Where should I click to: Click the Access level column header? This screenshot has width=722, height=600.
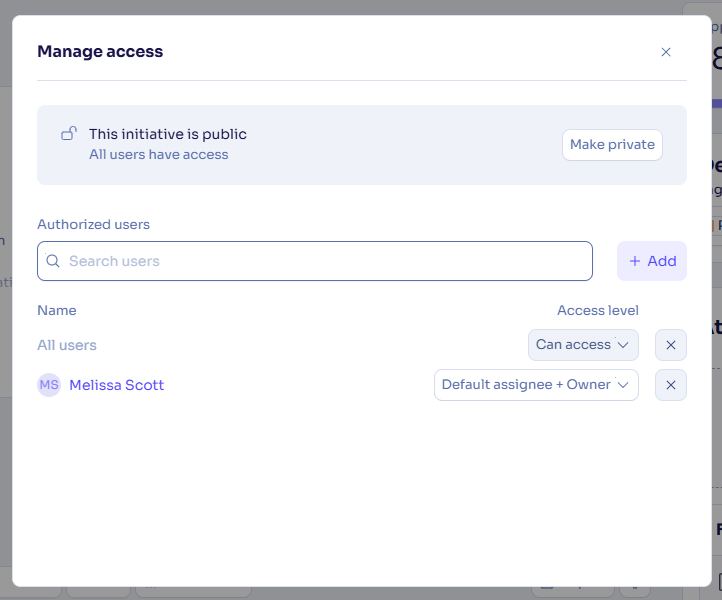pos(598,310)
